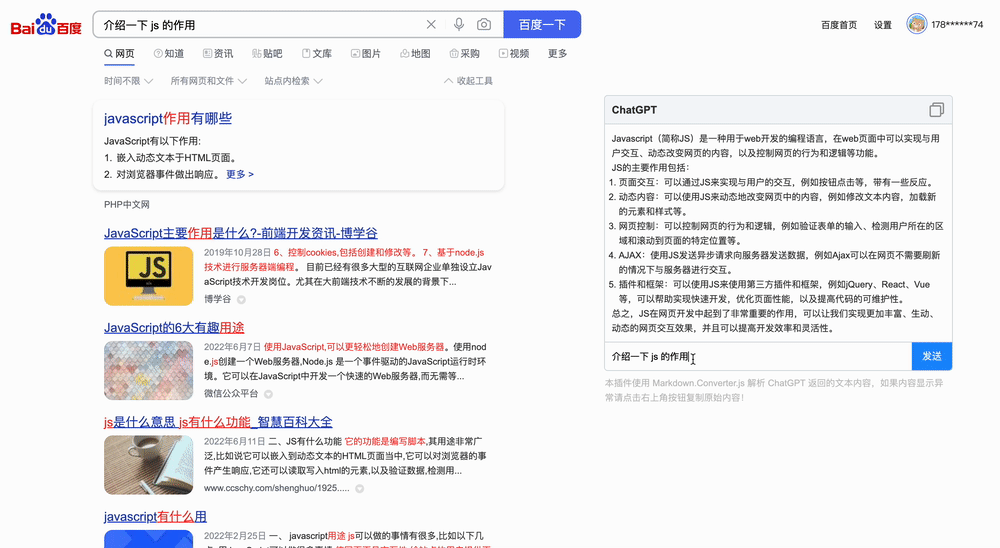This screenshot has width=1000, height=548.
Task: Open the 采购 tab
Action: click(x=464, y=54)
